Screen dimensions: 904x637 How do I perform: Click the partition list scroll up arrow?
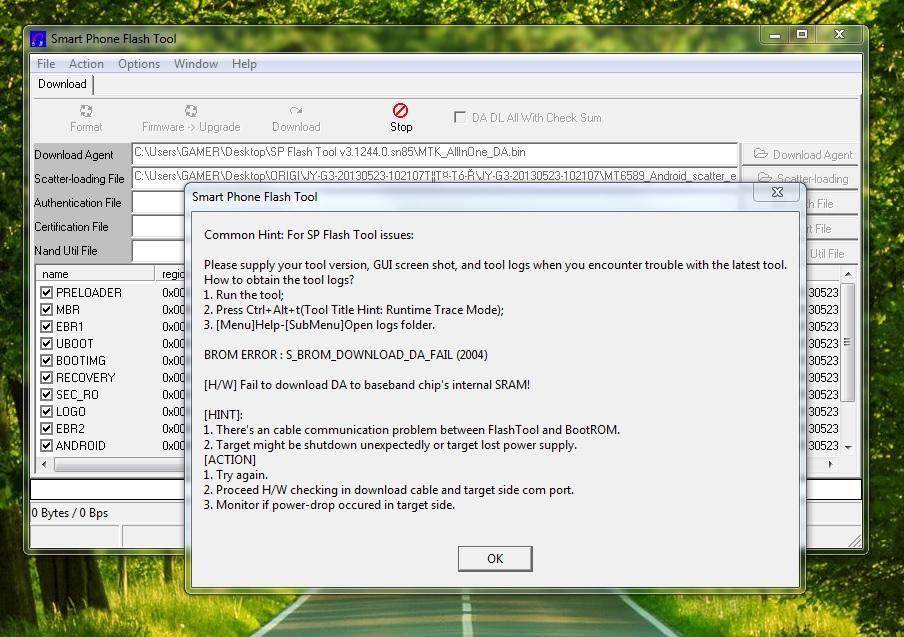click(x=848, y=274)
